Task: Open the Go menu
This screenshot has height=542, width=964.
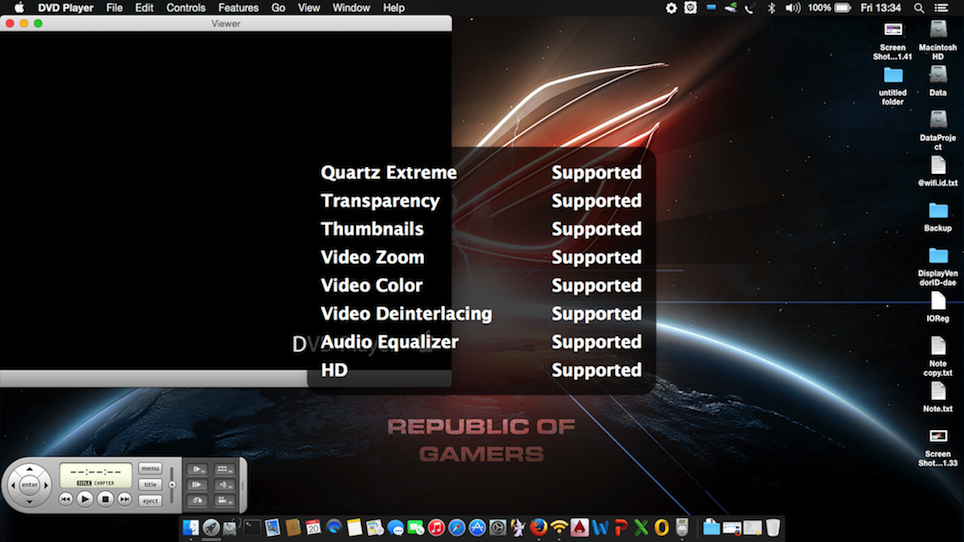Action: 279,8
